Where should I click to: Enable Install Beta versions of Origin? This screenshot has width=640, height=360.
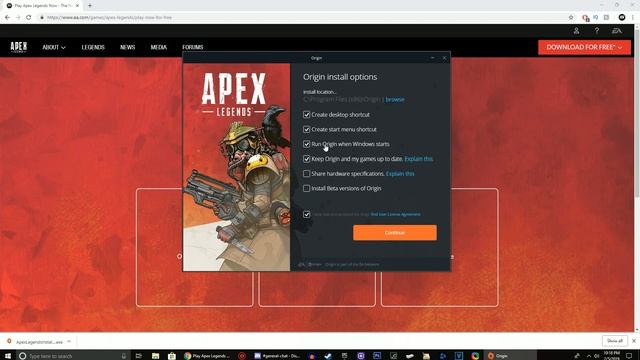coord(307,188)
